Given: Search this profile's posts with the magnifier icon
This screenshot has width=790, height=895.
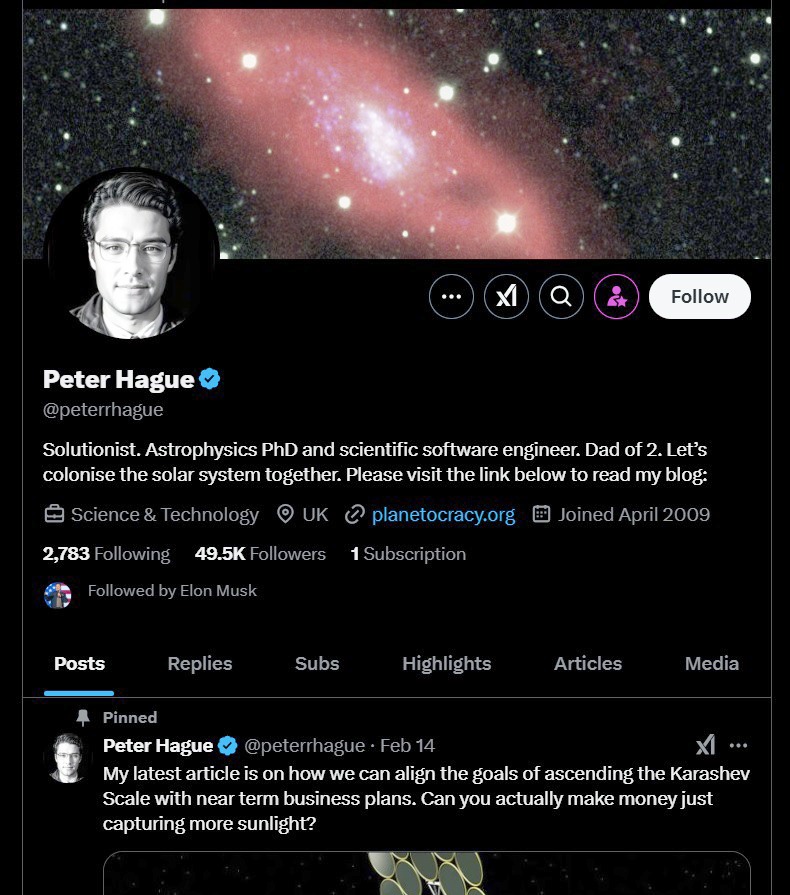Looking at the screenshot, I should [561, 296].
